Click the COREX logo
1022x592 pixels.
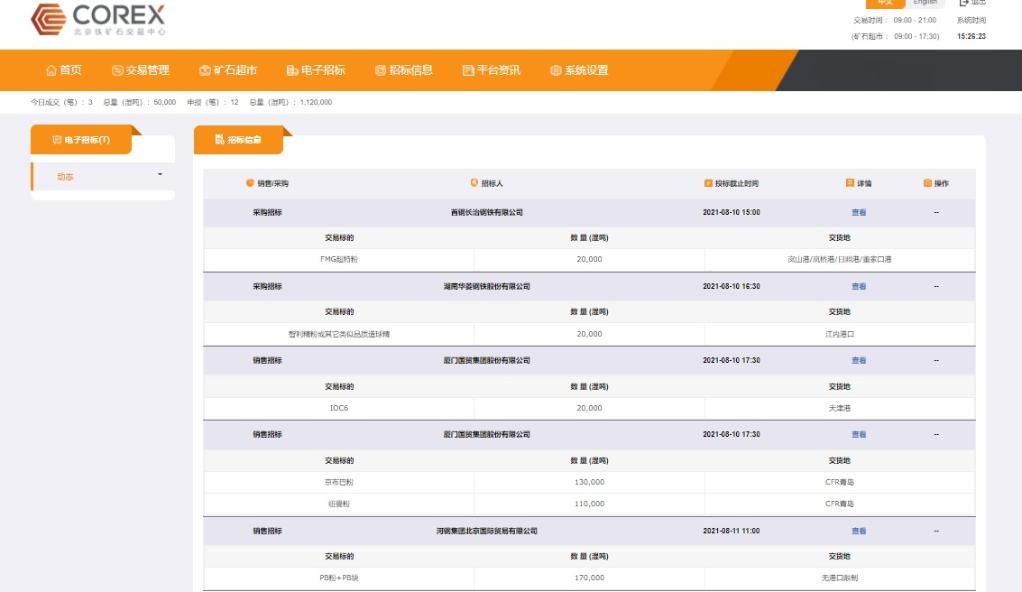coord(98,19)
